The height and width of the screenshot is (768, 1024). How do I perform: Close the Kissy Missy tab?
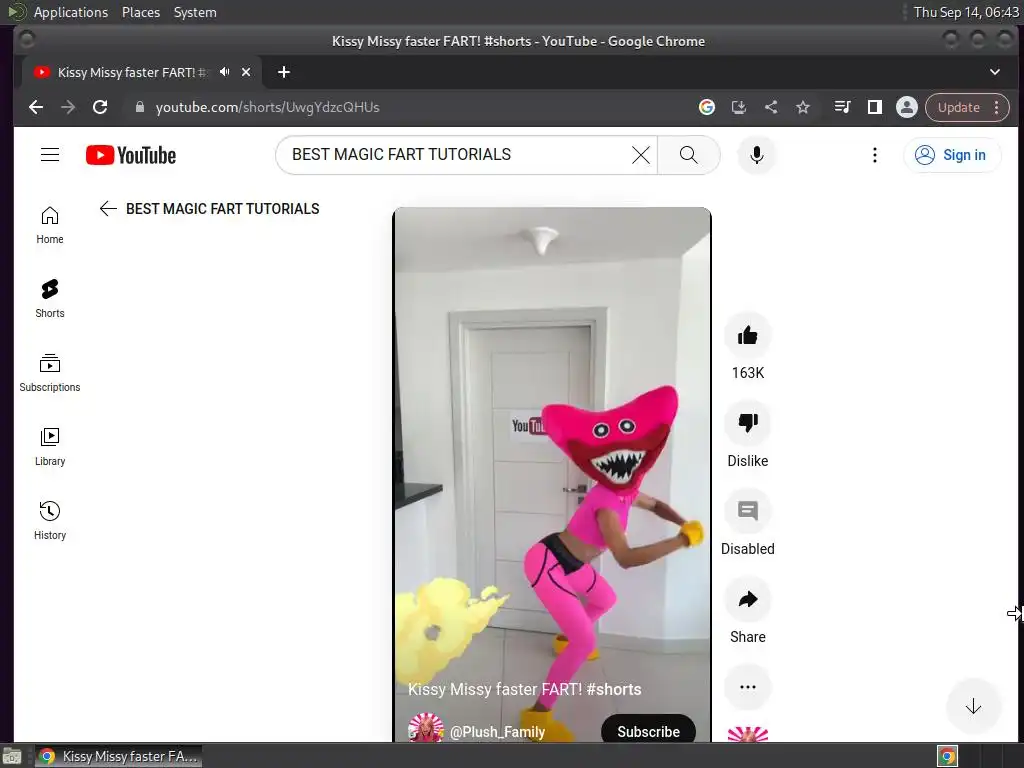(246, 72)
